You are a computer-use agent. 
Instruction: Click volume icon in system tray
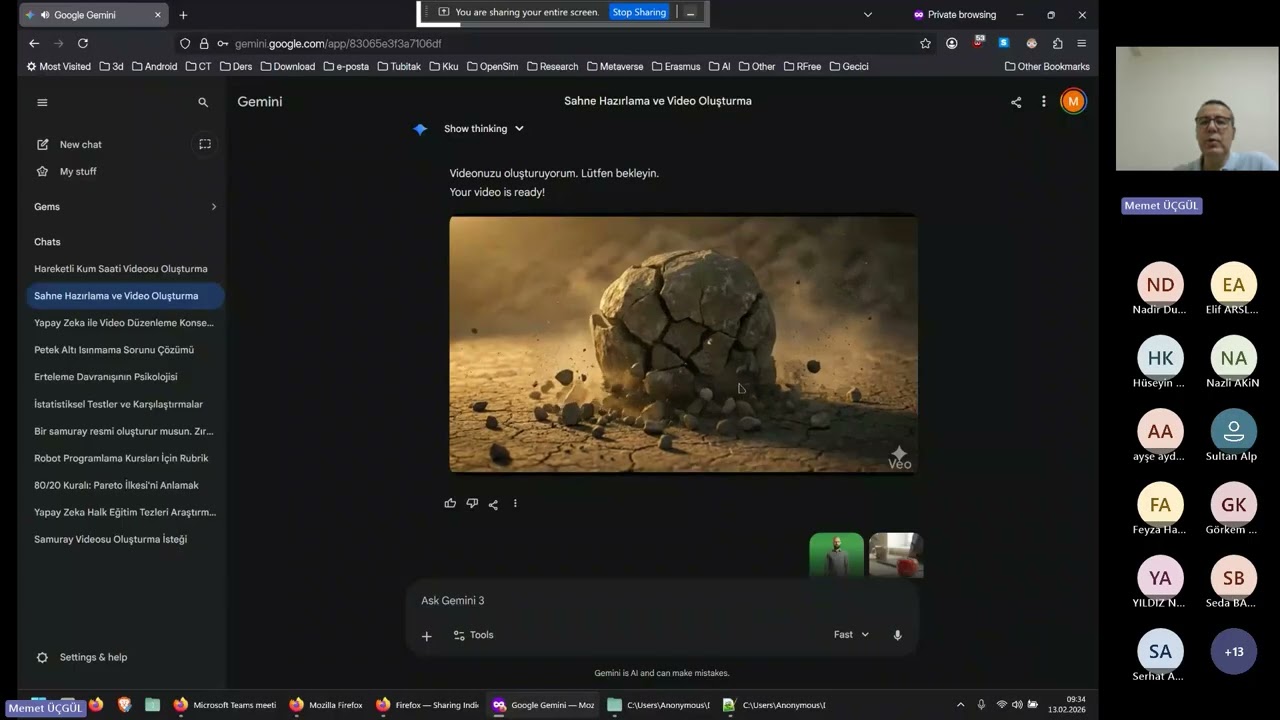pos(1017,705)
